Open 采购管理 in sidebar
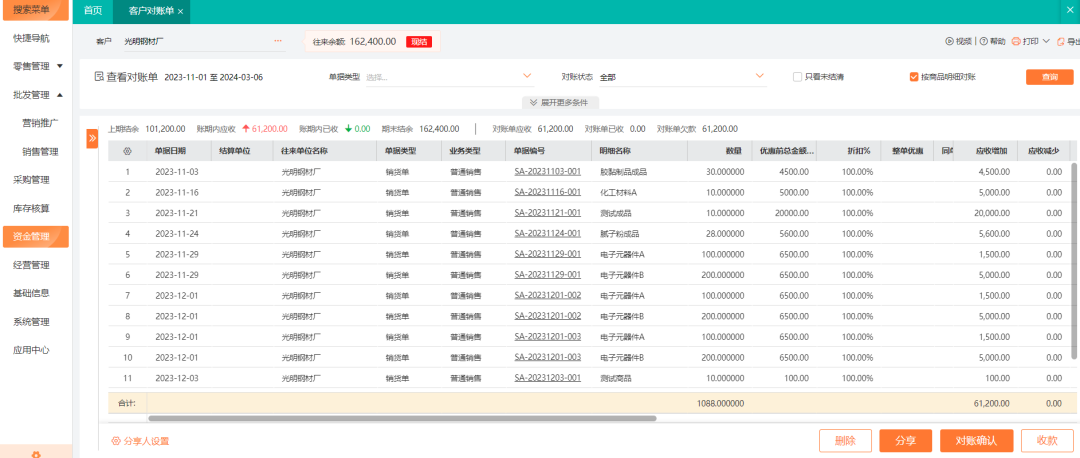 pyautogui.click(x=31, y=180)
